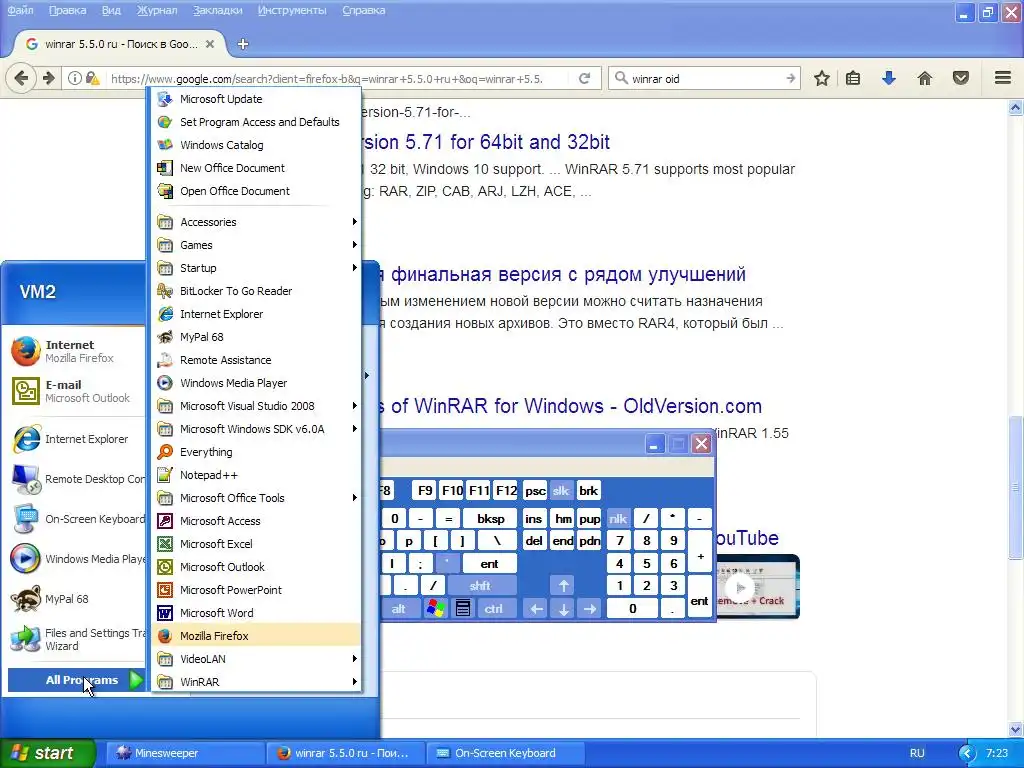This screenshot has height=768, width=1024.
Task: Click the Firefox back arrow button
Action: tap(21, 78)
